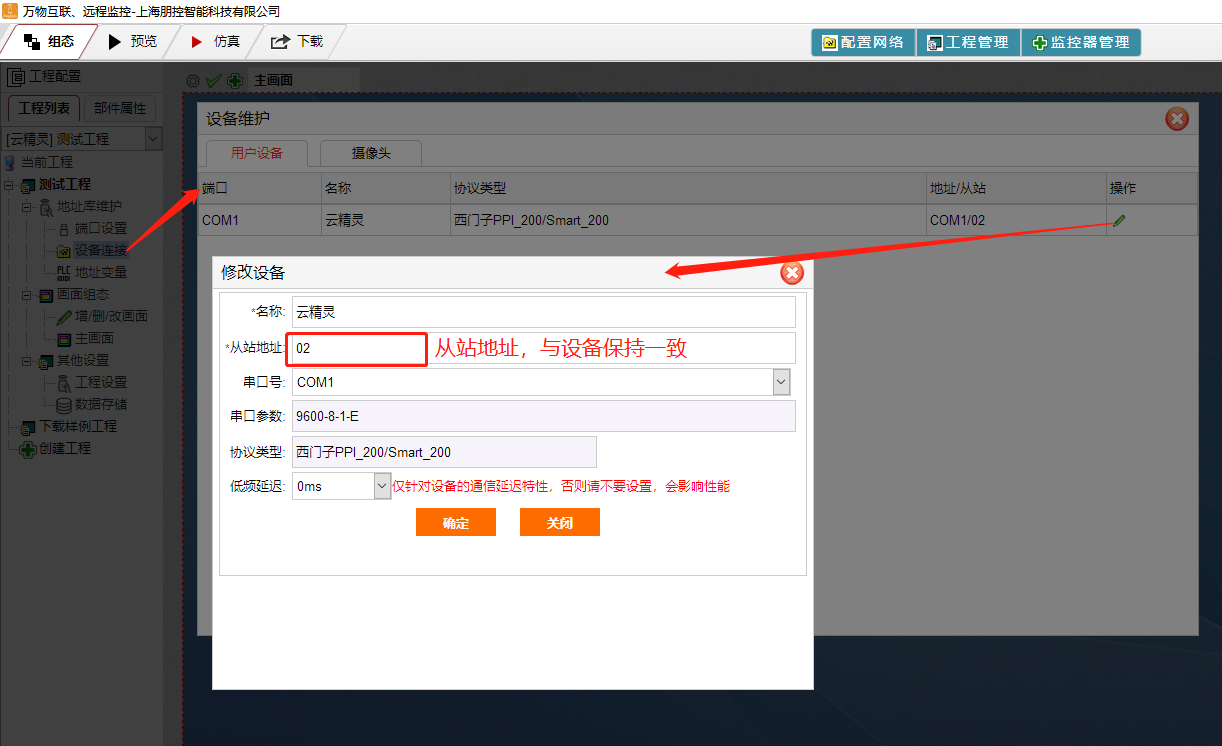This screenshot has height=746, width=1222.
Task: Click the gear icon beside 主画面
Action: click(193, 80)
